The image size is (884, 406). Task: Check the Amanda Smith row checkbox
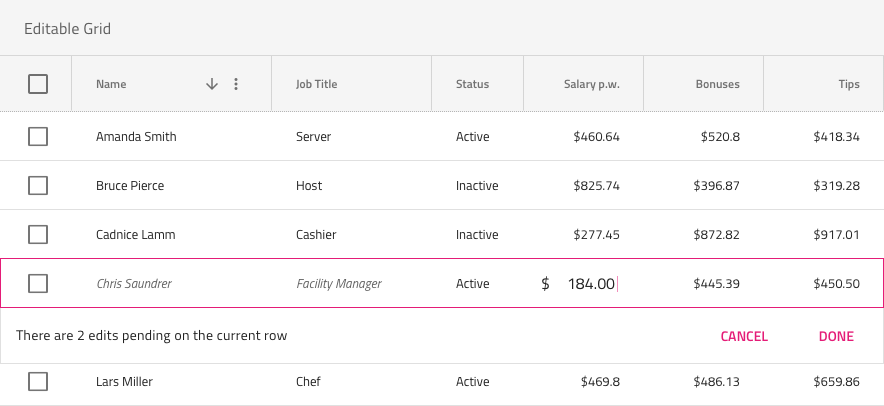38,136
